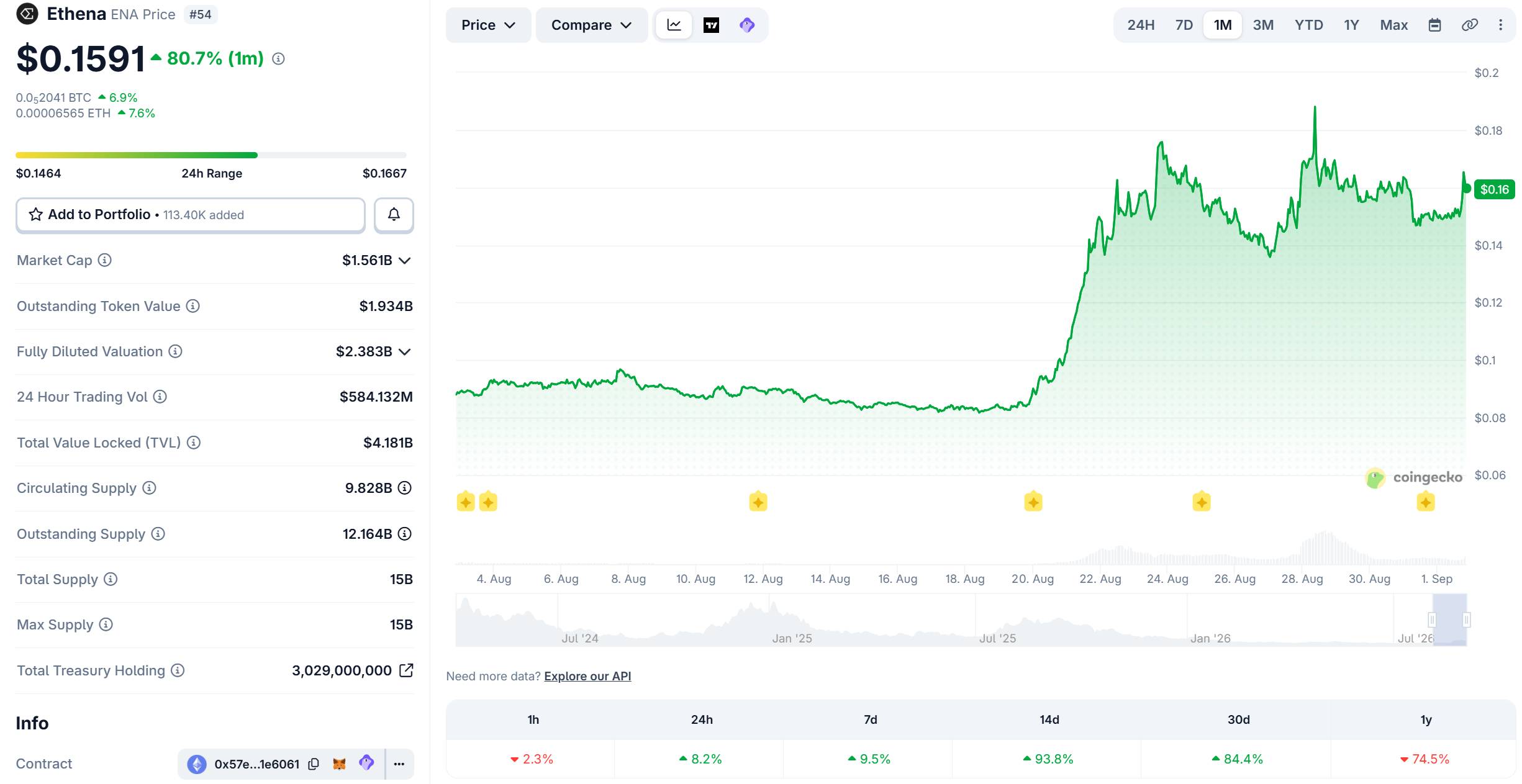Click left handle of chart range navigator
Screen dimensions: 1522x784
coord(1432,620)
